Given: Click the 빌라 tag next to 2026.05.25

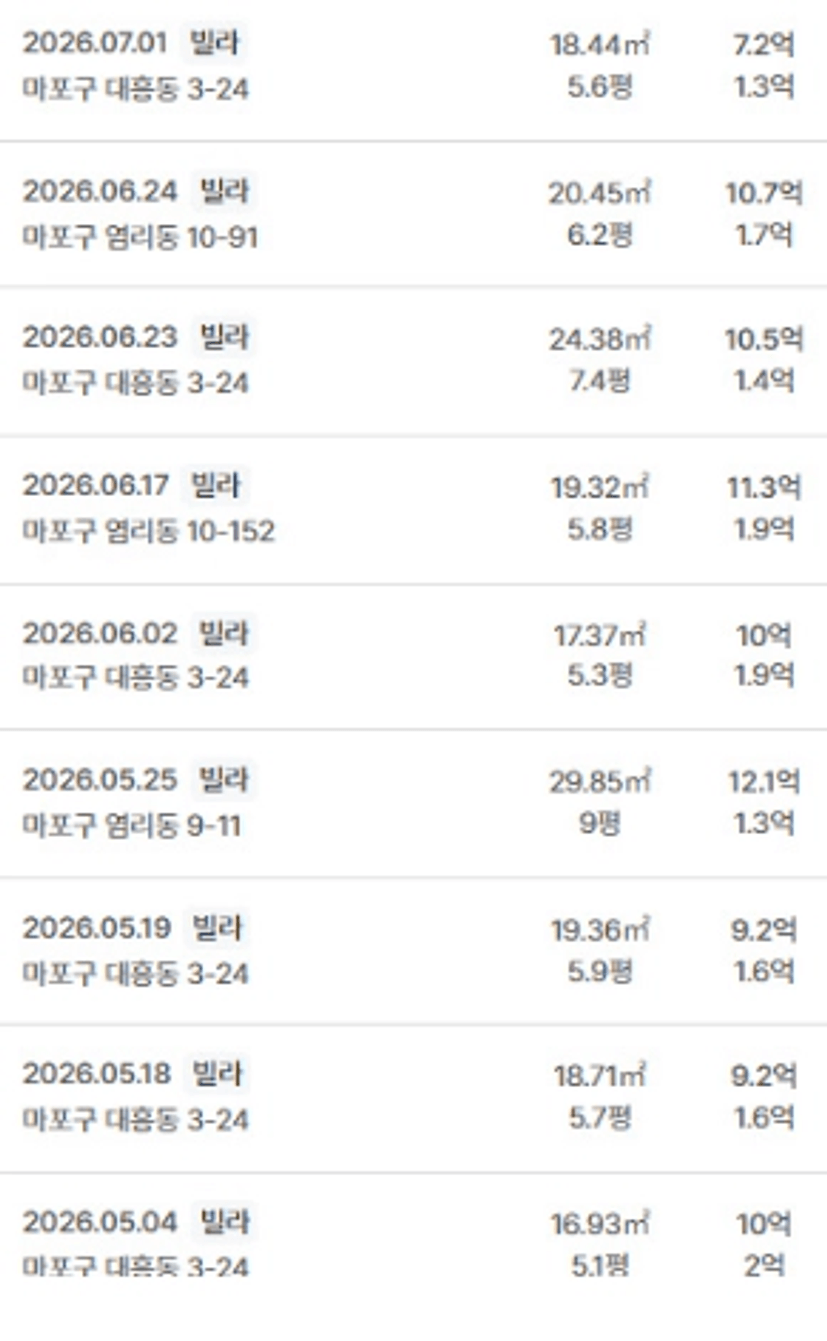Looking at the screenshot, I should [x=224, y=780].
